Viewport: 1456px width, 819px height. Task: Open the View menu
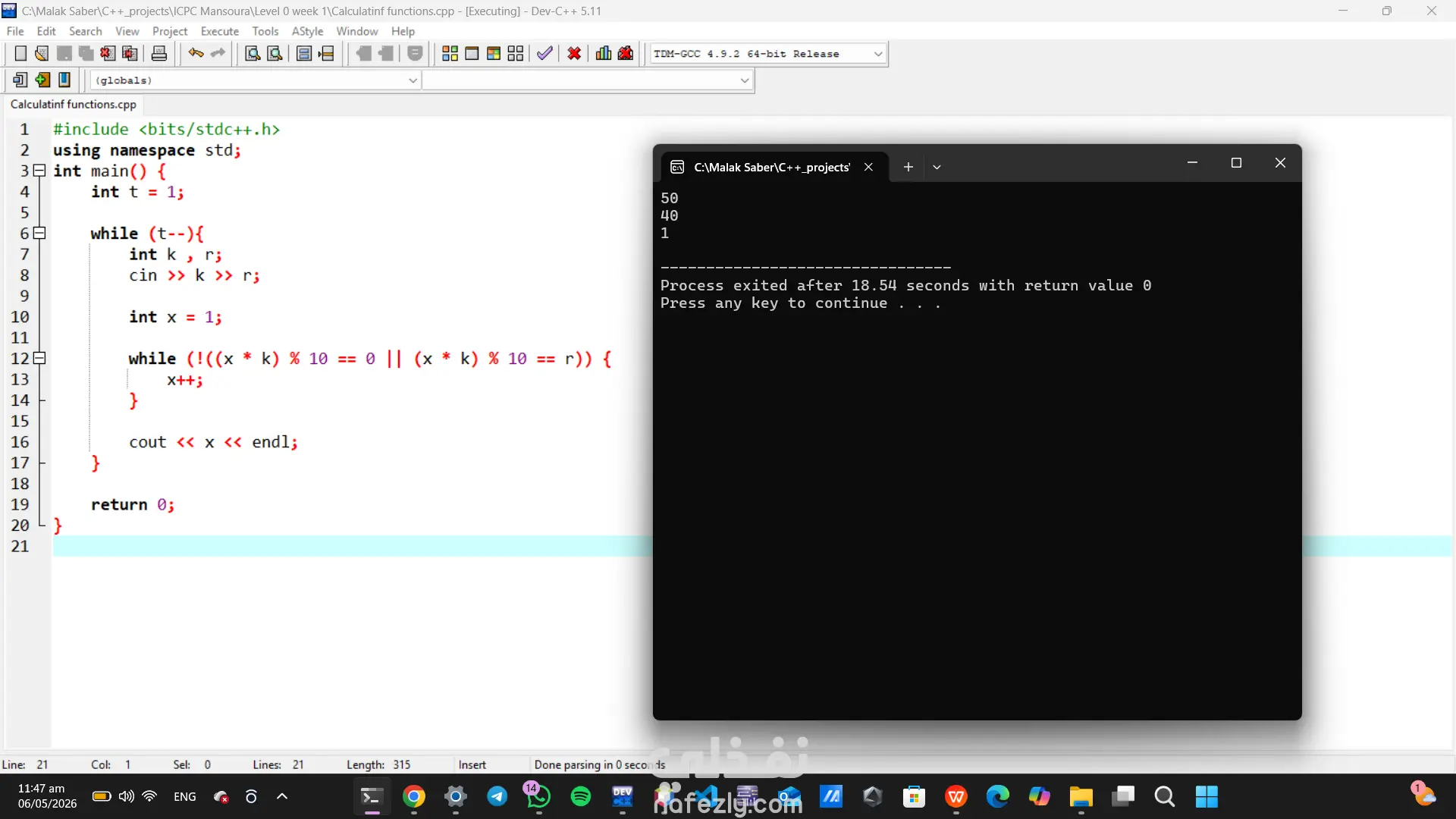point(127,31)
